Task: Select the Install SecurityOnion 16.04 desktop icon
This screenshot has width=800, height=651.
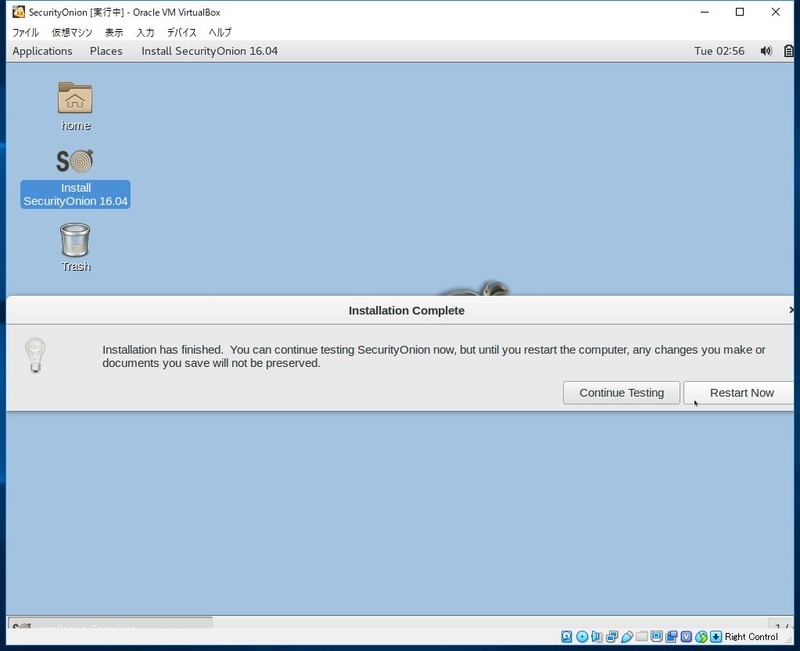Action: (75, 178)
